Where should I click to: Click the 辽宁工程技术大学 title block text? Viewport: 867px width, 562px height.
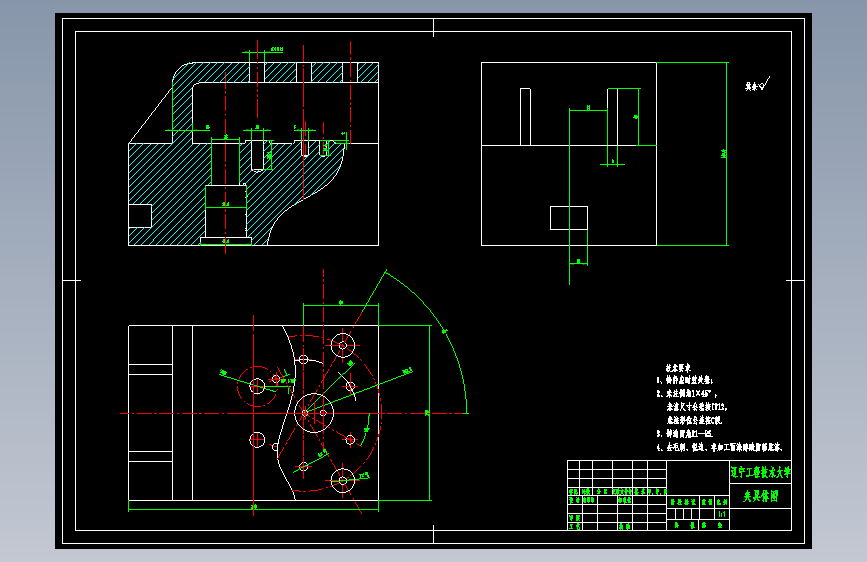click(760, 472)
